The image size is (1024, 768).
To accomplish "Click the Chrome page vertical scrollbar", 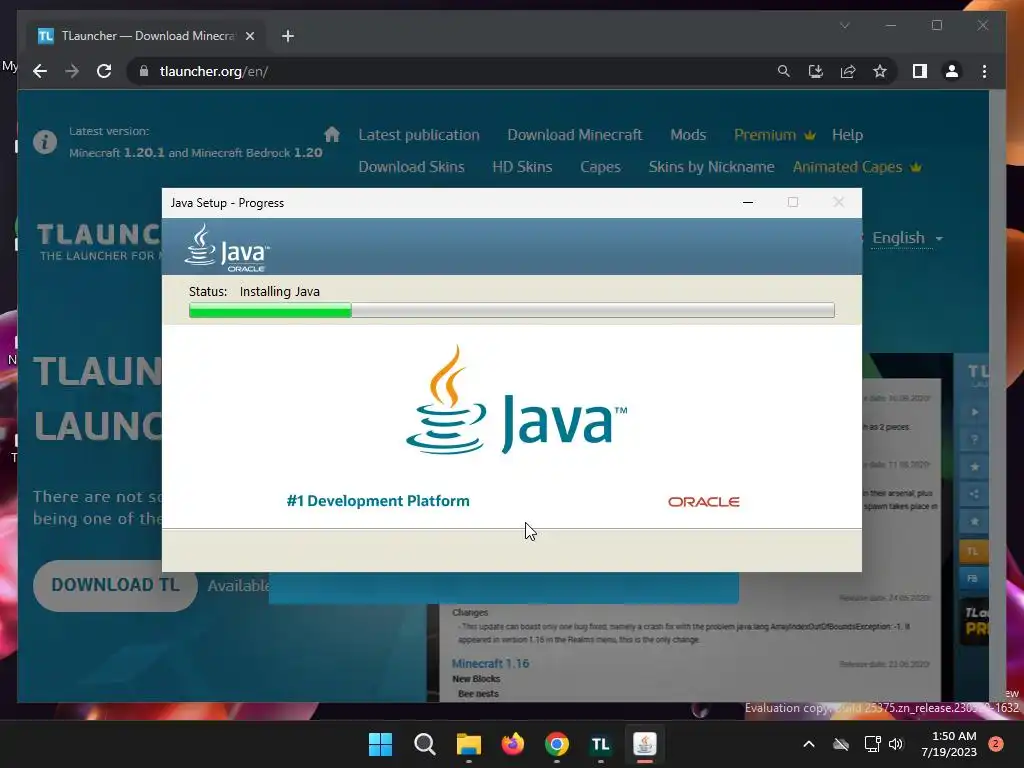I will coord(997,396).
